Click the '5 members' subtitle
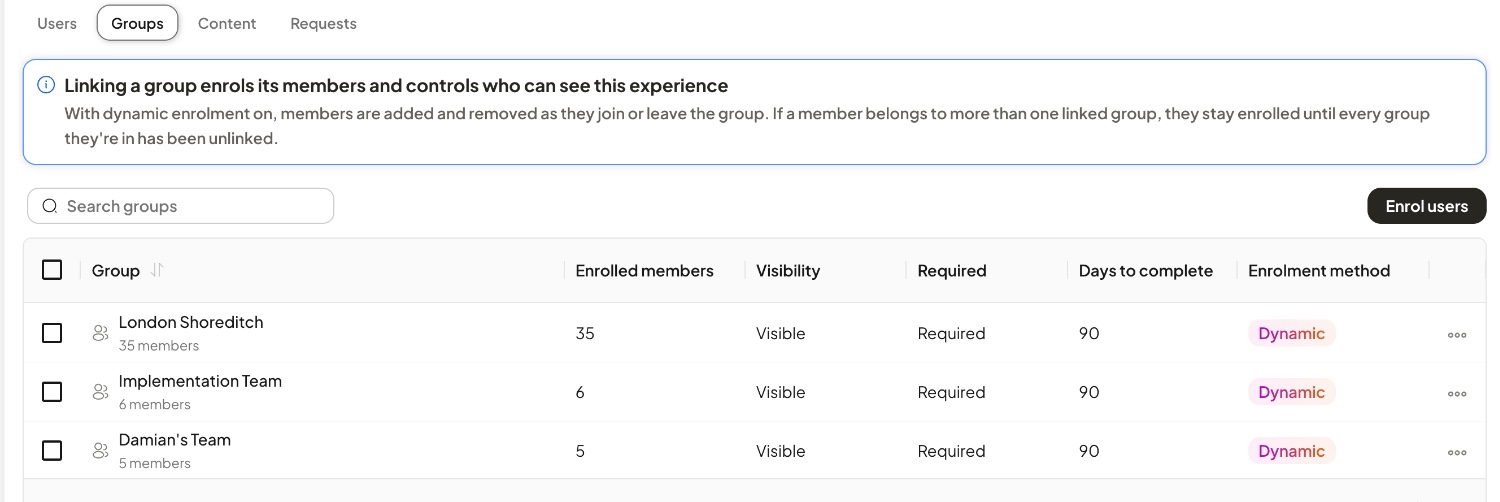 pyautogui.click(x=155, y=464)
